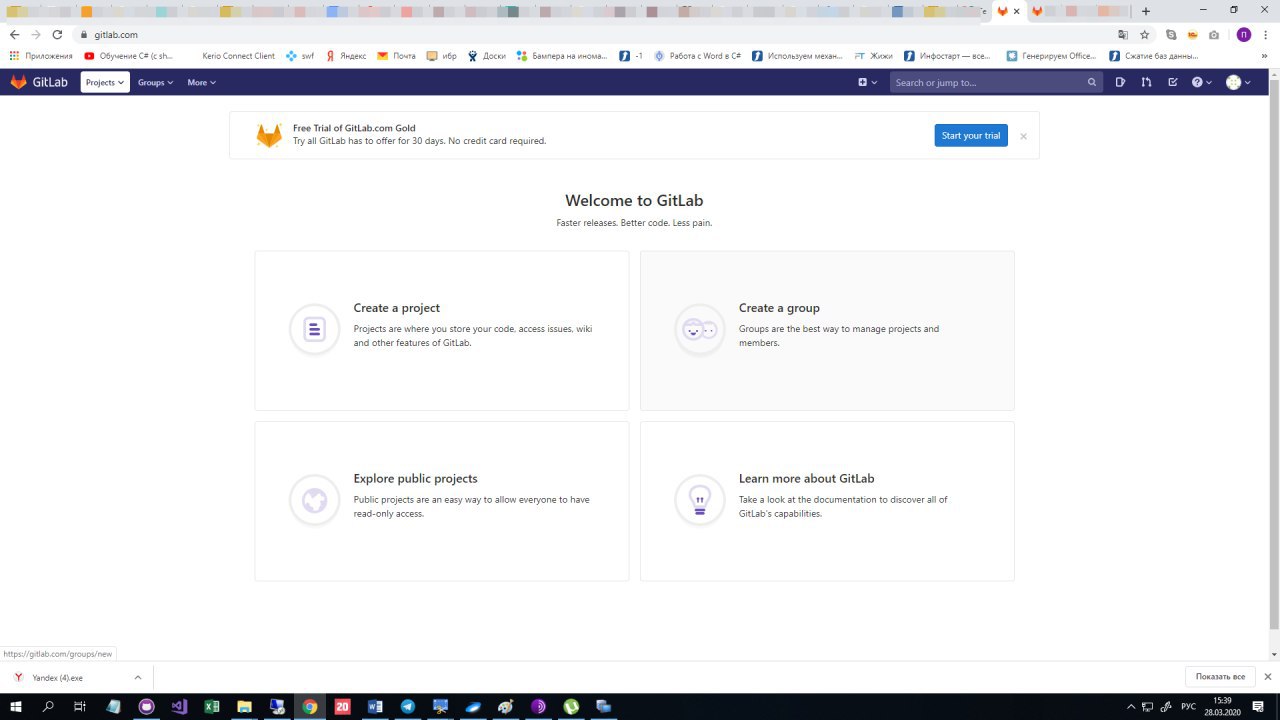This screenshot has height=720, width=1280.
Task: Click the GitLab fox logo in navbar
Action: [18, 82]
